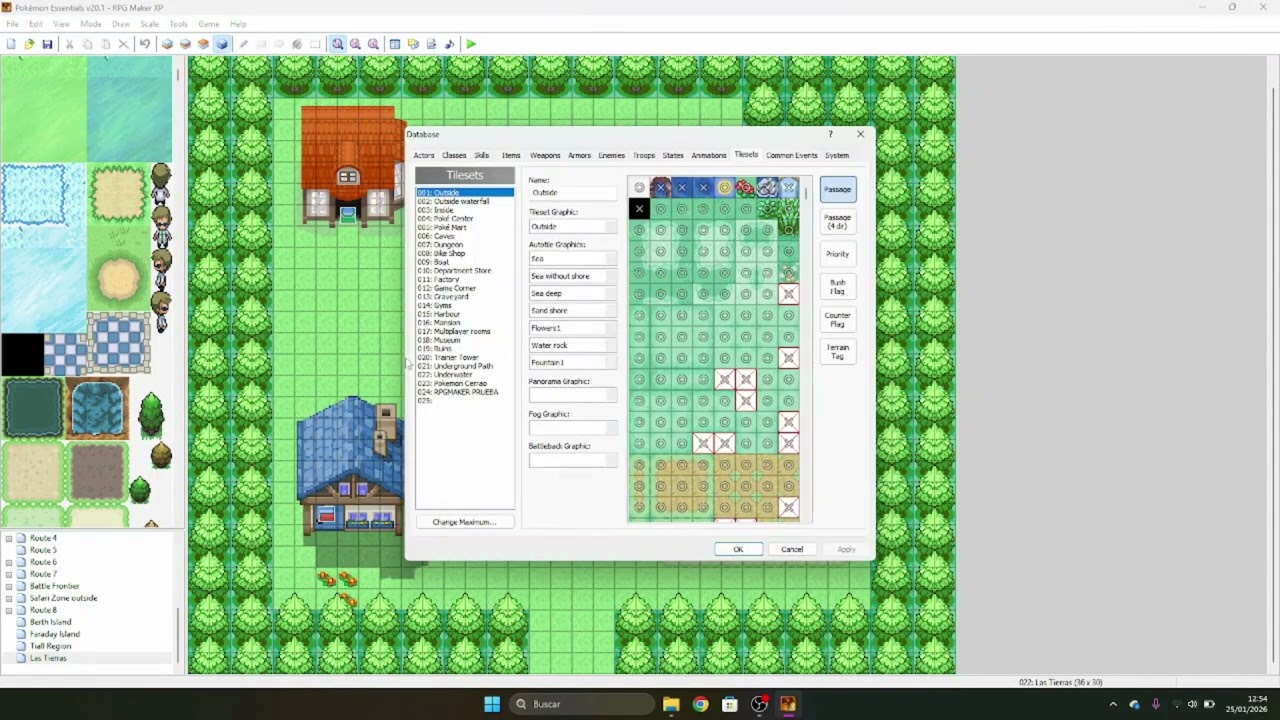
Task: Select the Pencil drawing tool icon
Action: point(243,44)
